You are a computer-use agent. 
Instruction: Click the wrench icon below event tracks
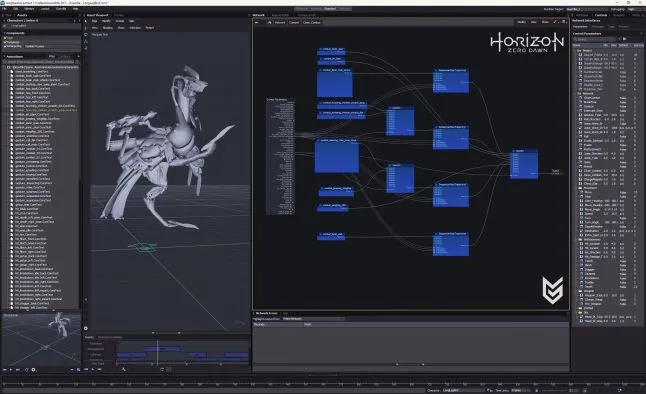pos(124,369)
